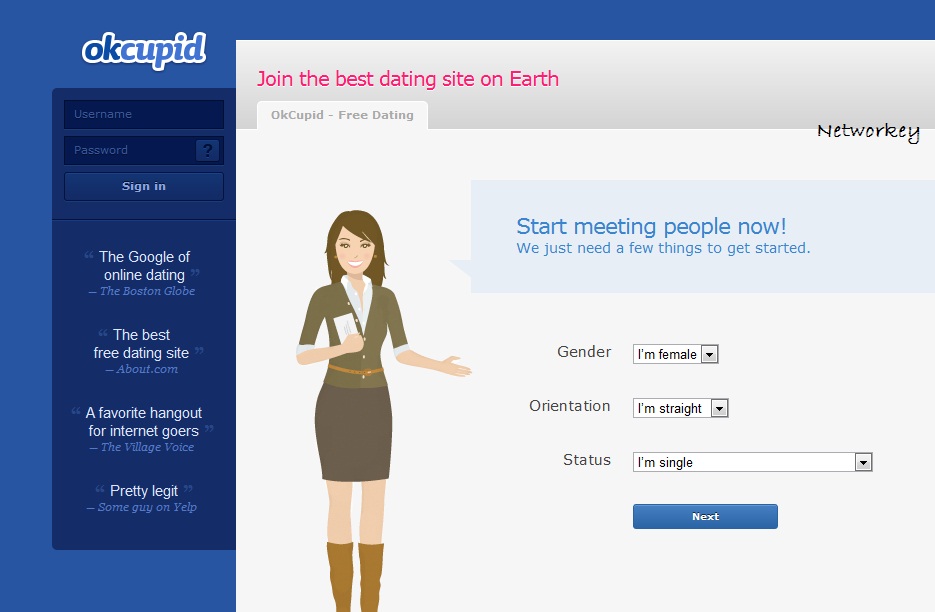This screenshot has height=612, width=935.
Task: Click the password help question mark icon
Action: click(x=208, y=150)
